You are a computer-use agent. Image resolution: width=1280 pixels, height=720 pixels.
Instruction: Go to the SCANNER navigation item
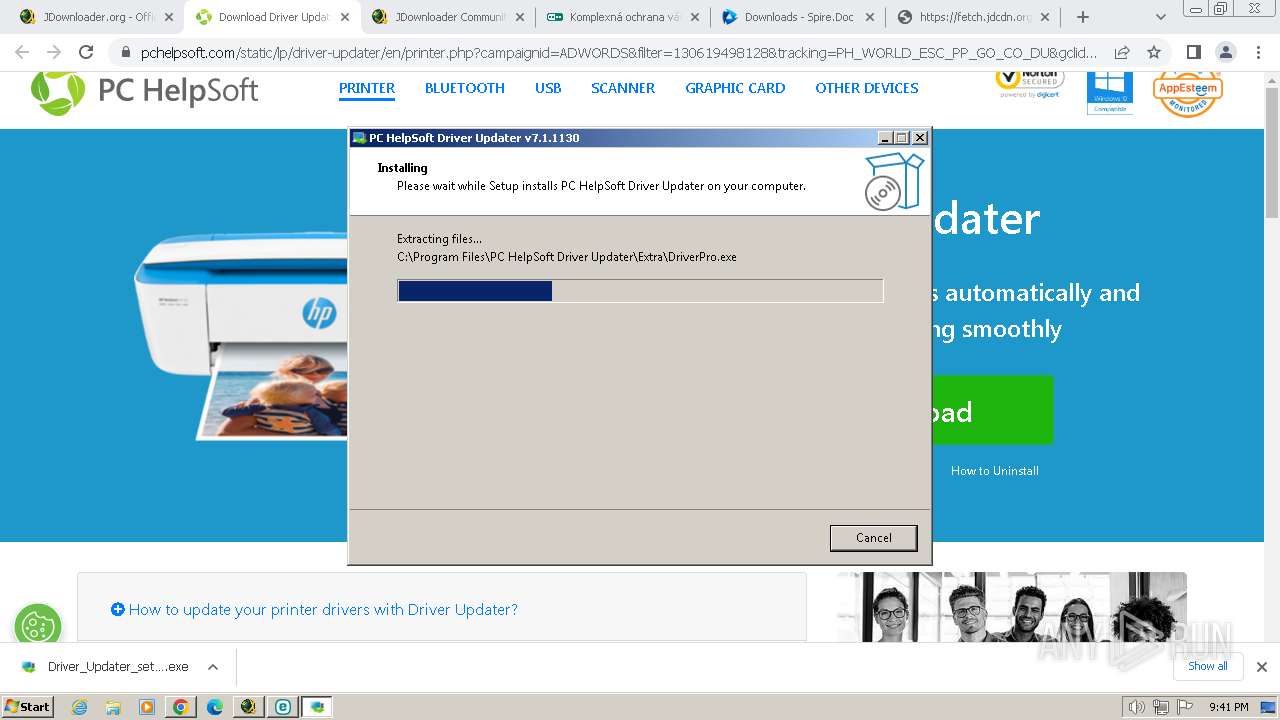click(x=623, y=88)
